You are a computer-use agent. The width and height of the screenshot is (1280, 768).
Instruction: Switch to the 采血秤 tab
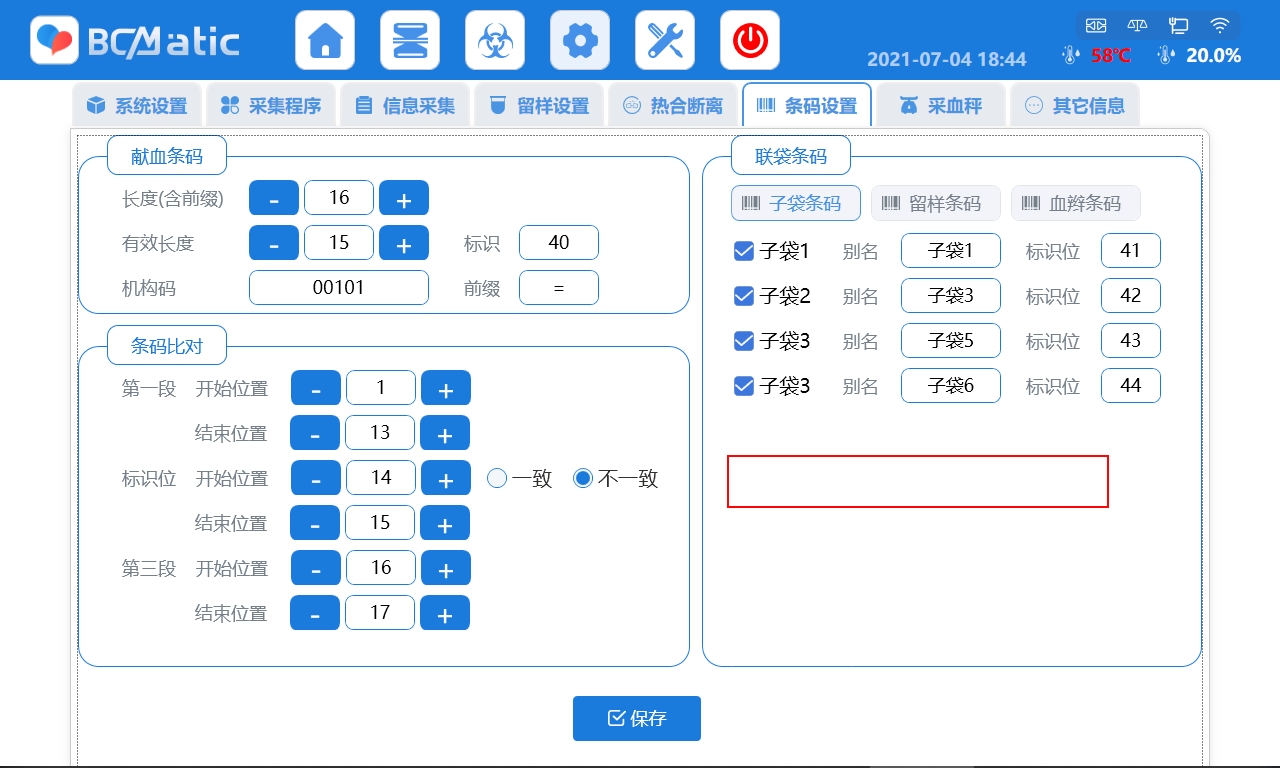coord(941,105)
